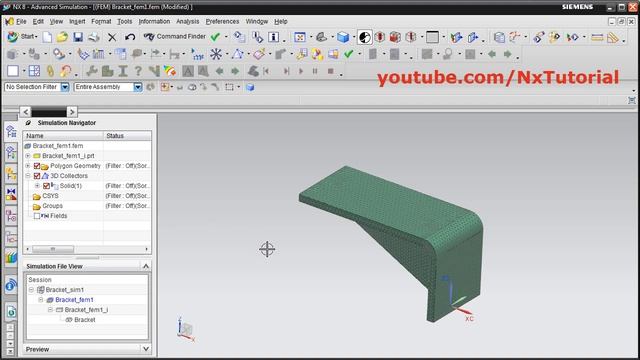Click the 3D mesh star icon
Screen dimensions: 640x360
[x=216, y=54]
